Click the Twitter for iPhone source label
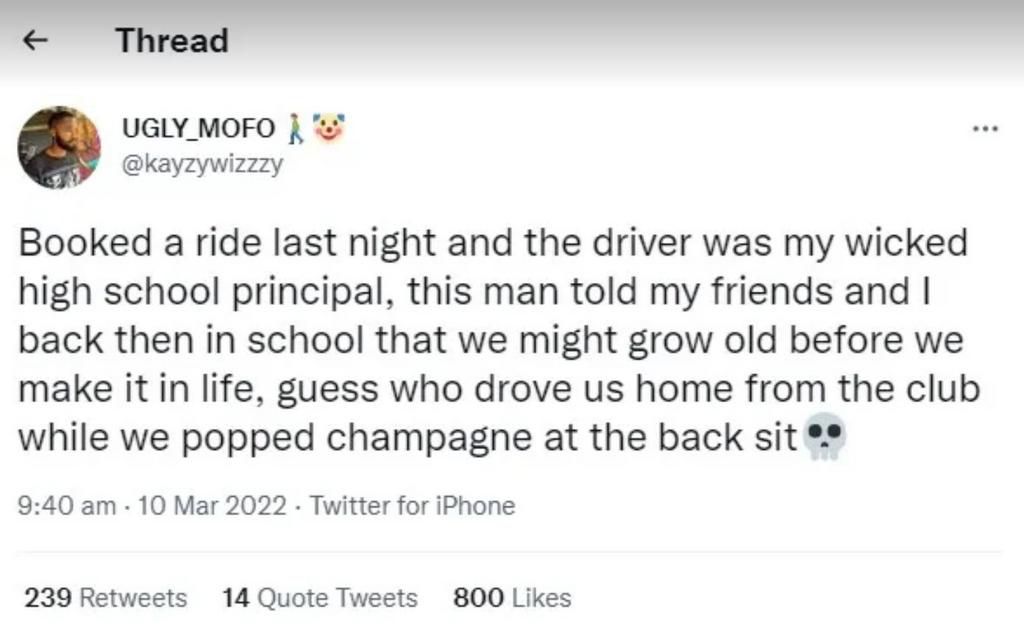 [x=412, y=506]
